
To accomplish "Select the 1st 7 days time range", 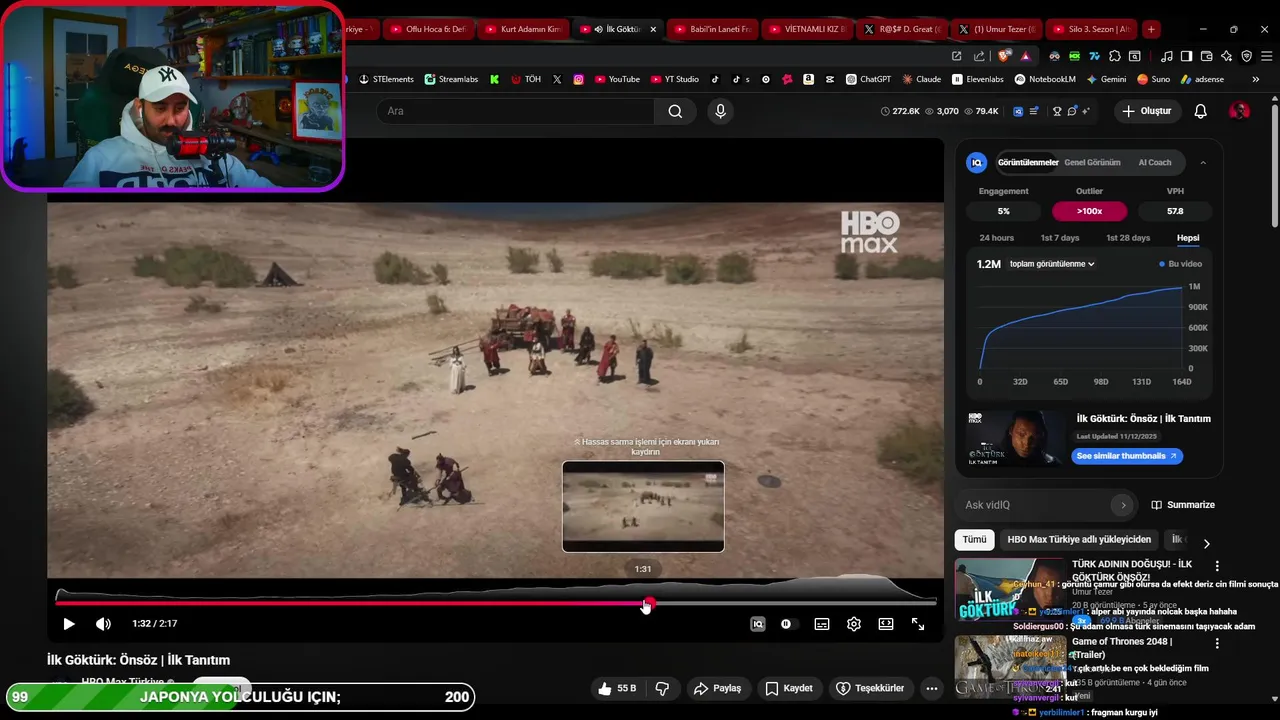I will click(1060, 238).
